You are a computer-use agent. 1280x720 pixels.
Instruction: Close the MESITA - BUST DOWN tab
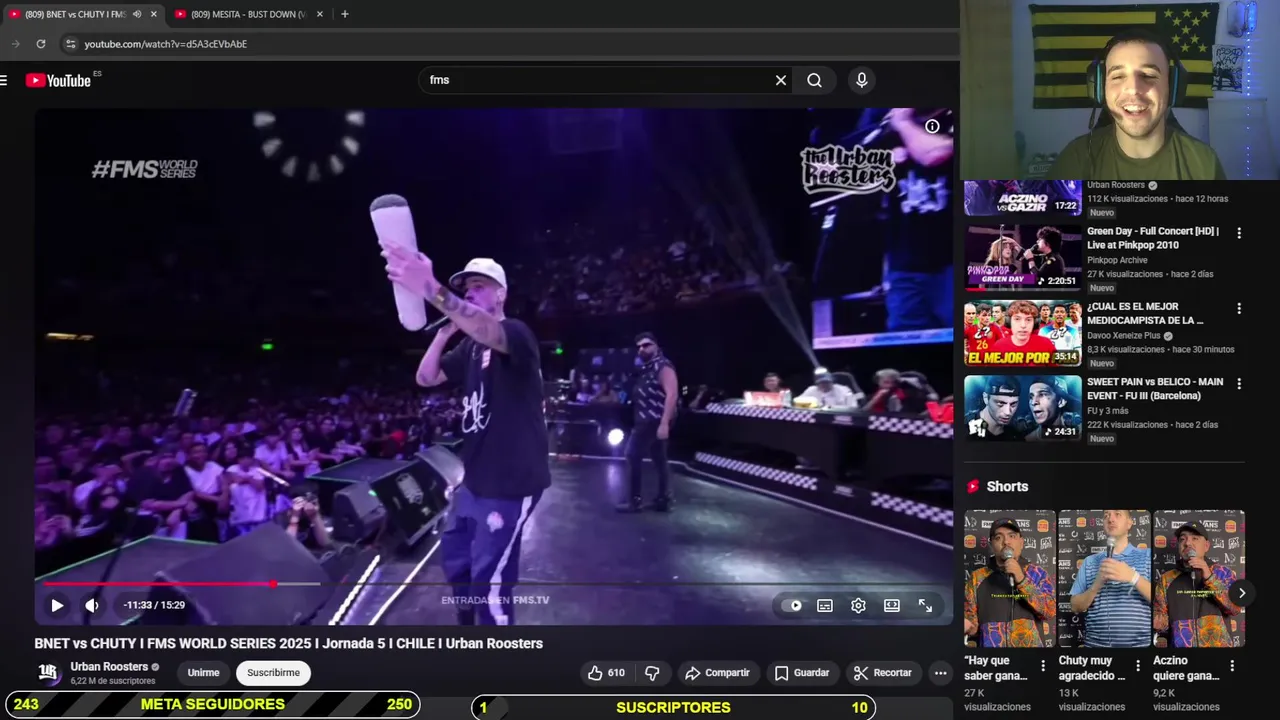pyautogui.click(x=320, y=14)
